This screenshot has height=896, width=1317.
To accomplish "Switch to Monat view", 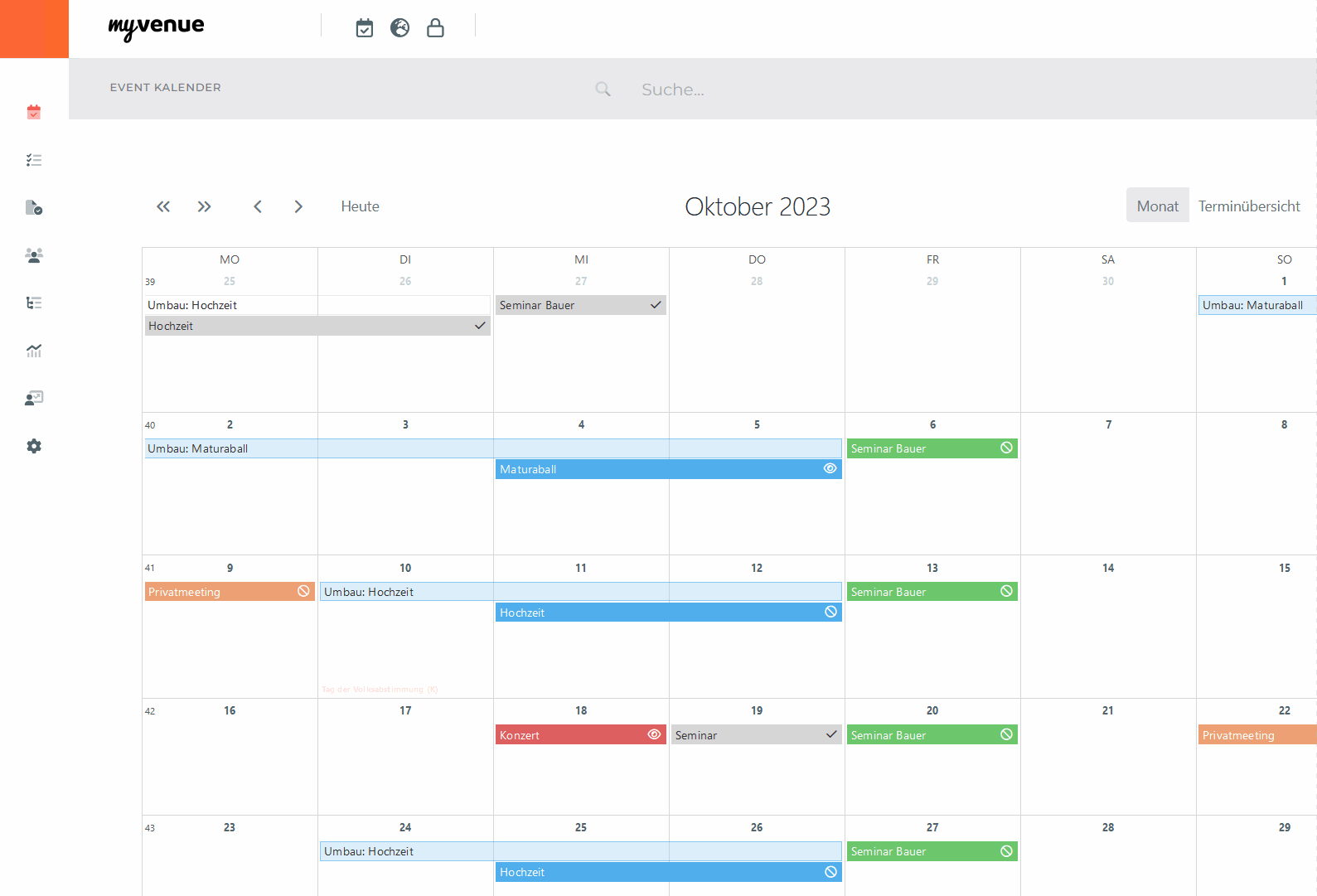I will pos(1157,206).
